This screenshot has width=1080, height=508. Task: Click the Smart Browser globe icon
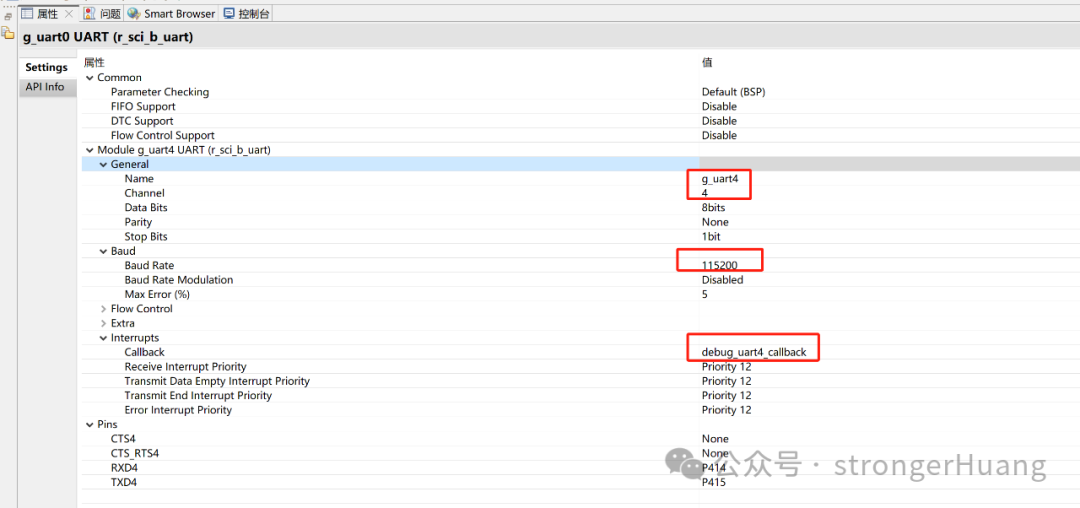tap(133, 13)
